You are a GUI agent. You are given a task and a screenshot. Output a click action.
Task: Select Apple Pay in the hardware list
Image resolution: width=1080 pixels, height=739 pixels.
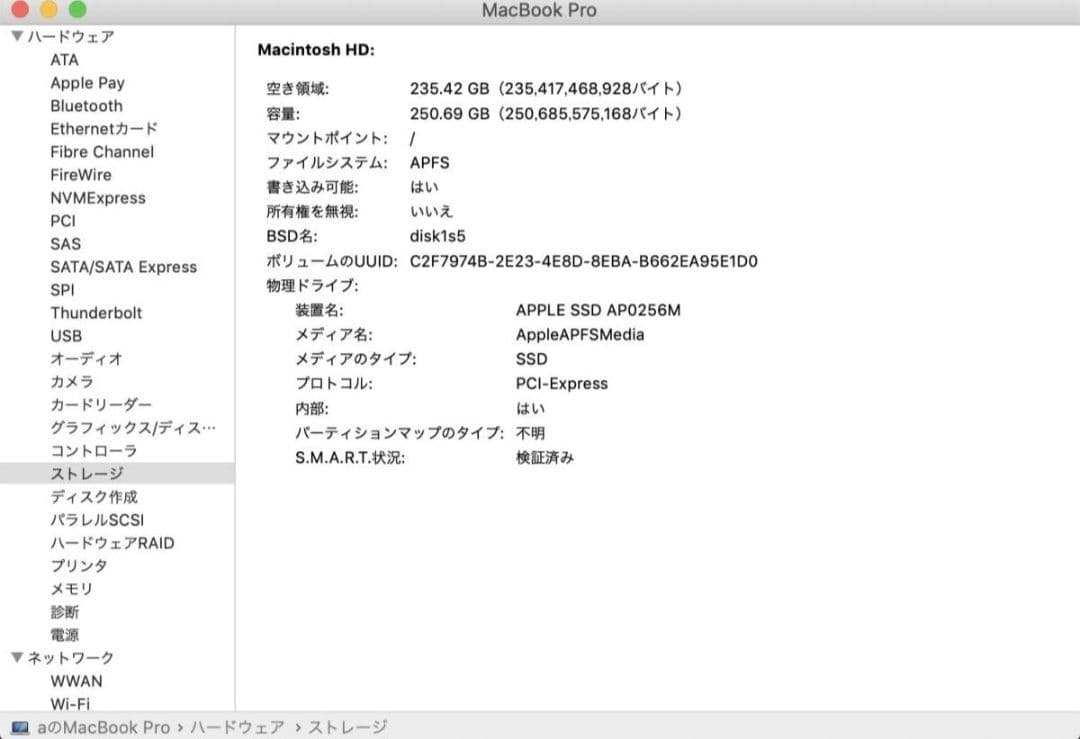(87, 82)
